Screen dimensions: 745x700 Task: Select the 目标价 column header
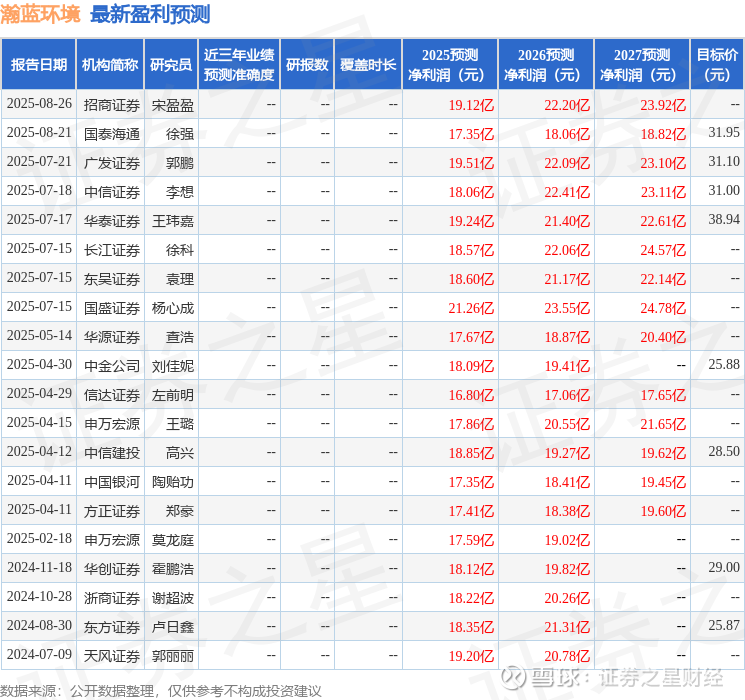pos(716,64)
